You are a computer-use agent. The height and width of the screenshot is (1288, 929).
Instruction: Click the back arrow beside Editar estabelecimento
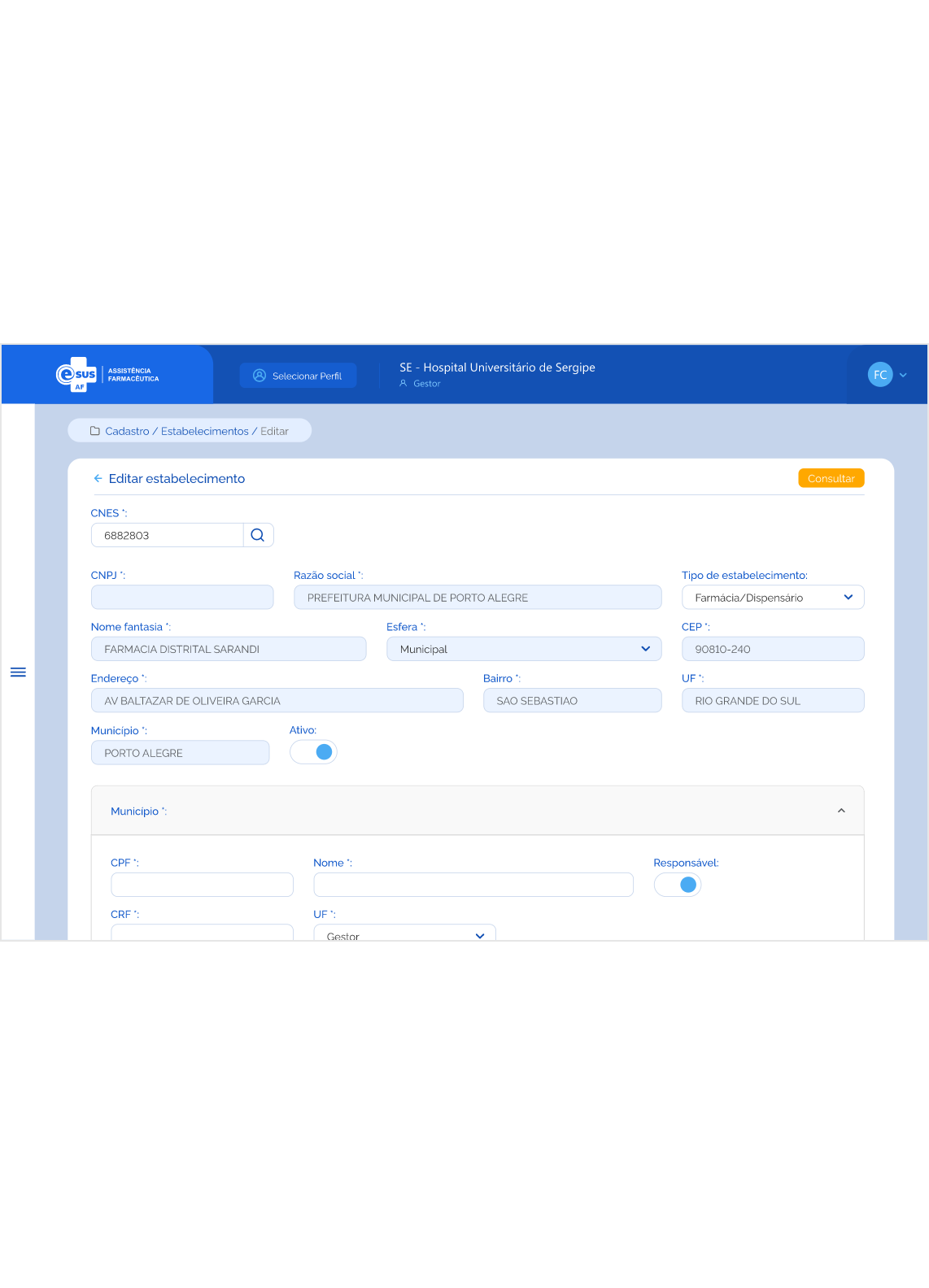98,479
